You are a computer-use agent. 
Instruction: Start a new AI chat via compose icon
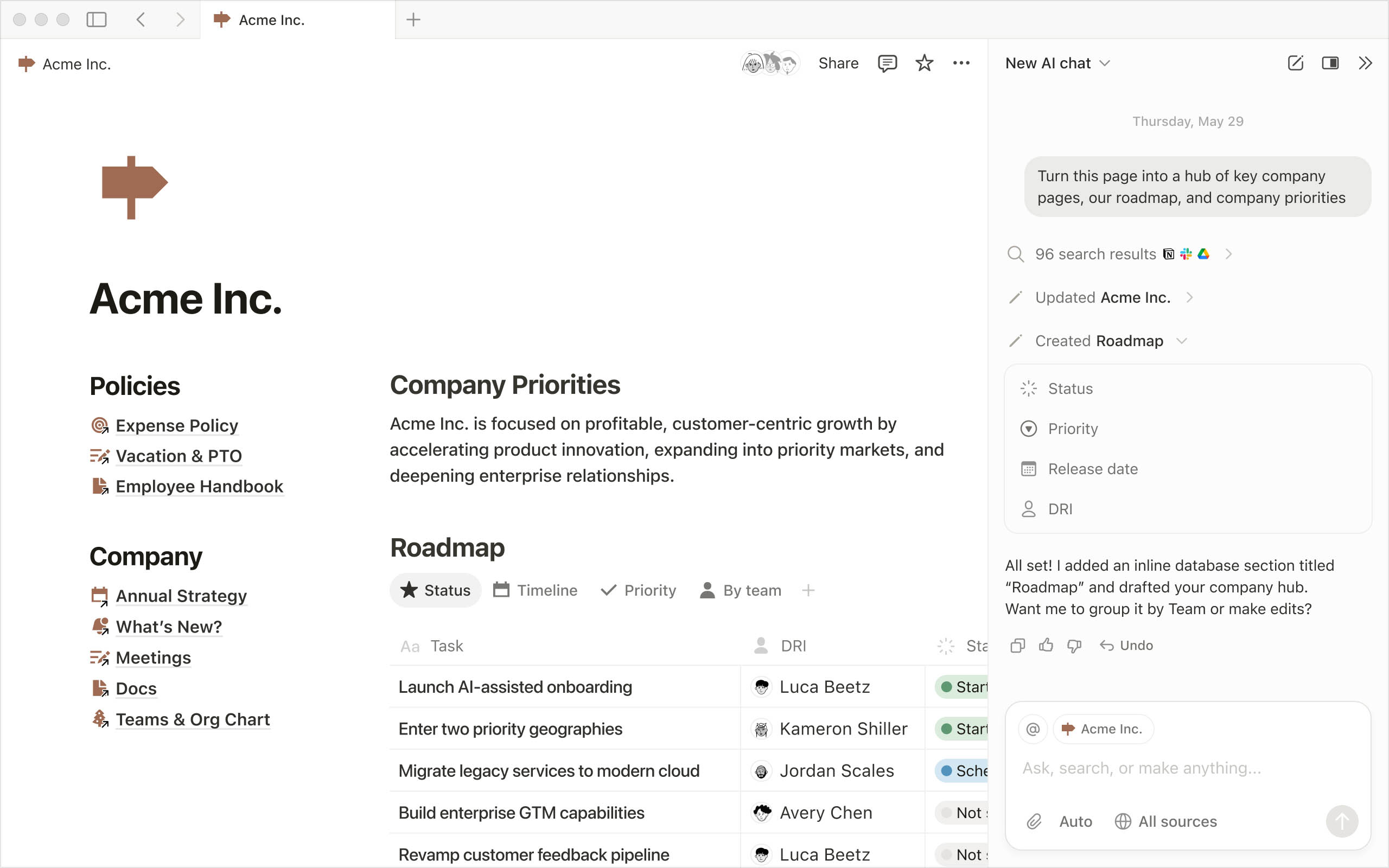1295,63
